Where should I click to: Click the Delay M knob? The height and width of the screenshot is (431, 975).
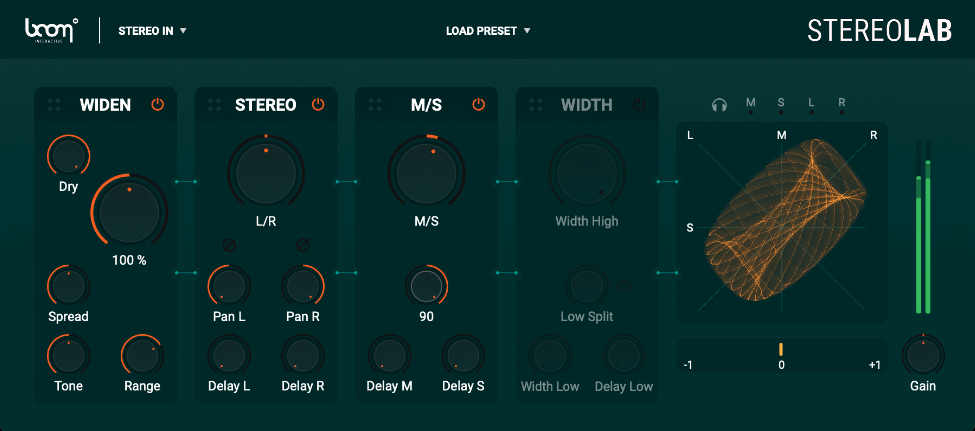tap(389, 356)
